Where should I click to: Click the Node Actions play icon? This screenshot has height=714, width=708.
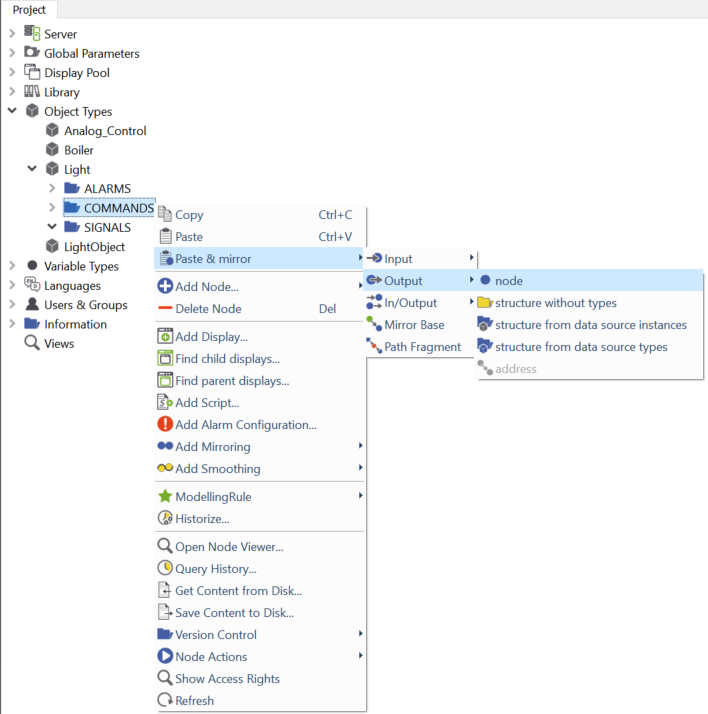(165, 657)
